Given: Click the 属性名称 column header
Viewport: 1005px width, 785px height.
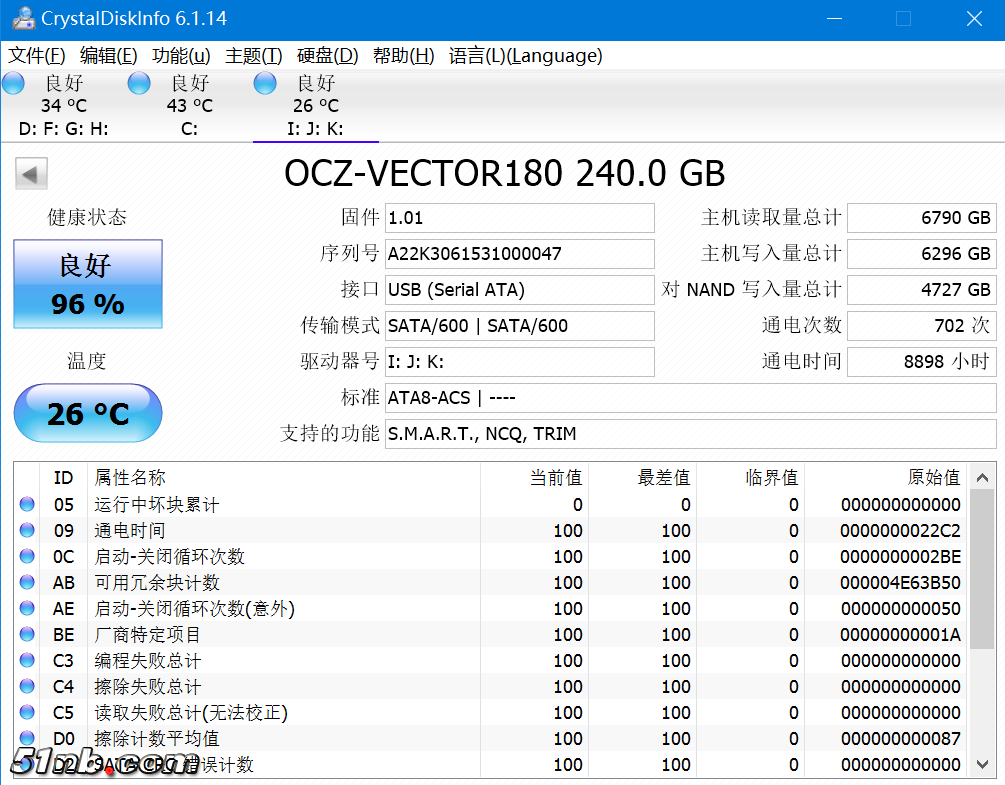Looking at the screenshot, I should 130,478.
